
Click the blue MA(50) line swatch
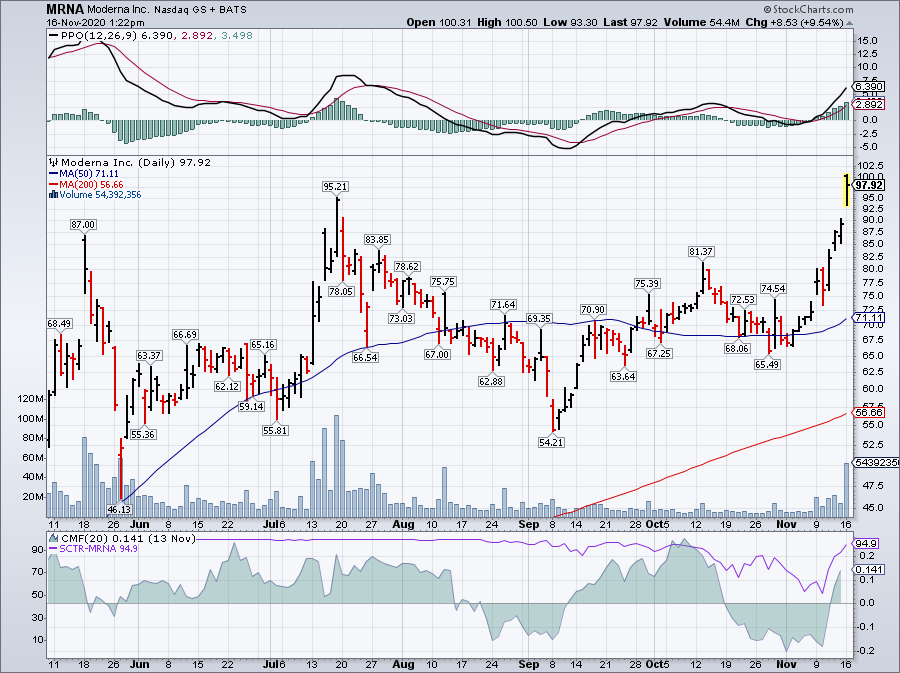[x=54, y=173]
